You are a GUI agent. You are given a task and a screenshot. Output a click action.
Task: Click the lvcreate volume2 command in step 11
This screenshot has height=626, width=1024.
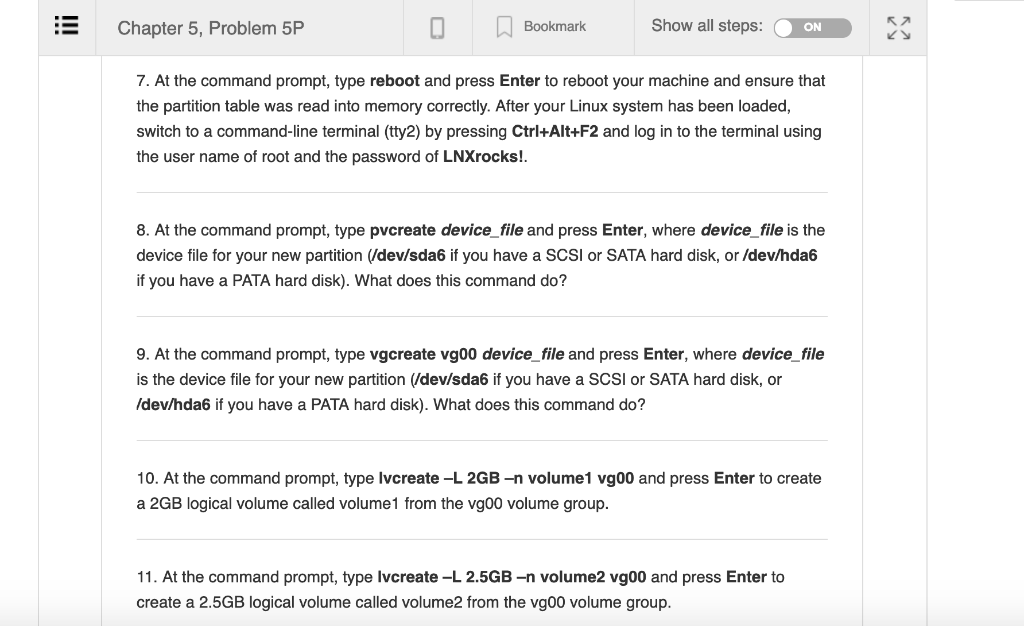click(512, 577)
